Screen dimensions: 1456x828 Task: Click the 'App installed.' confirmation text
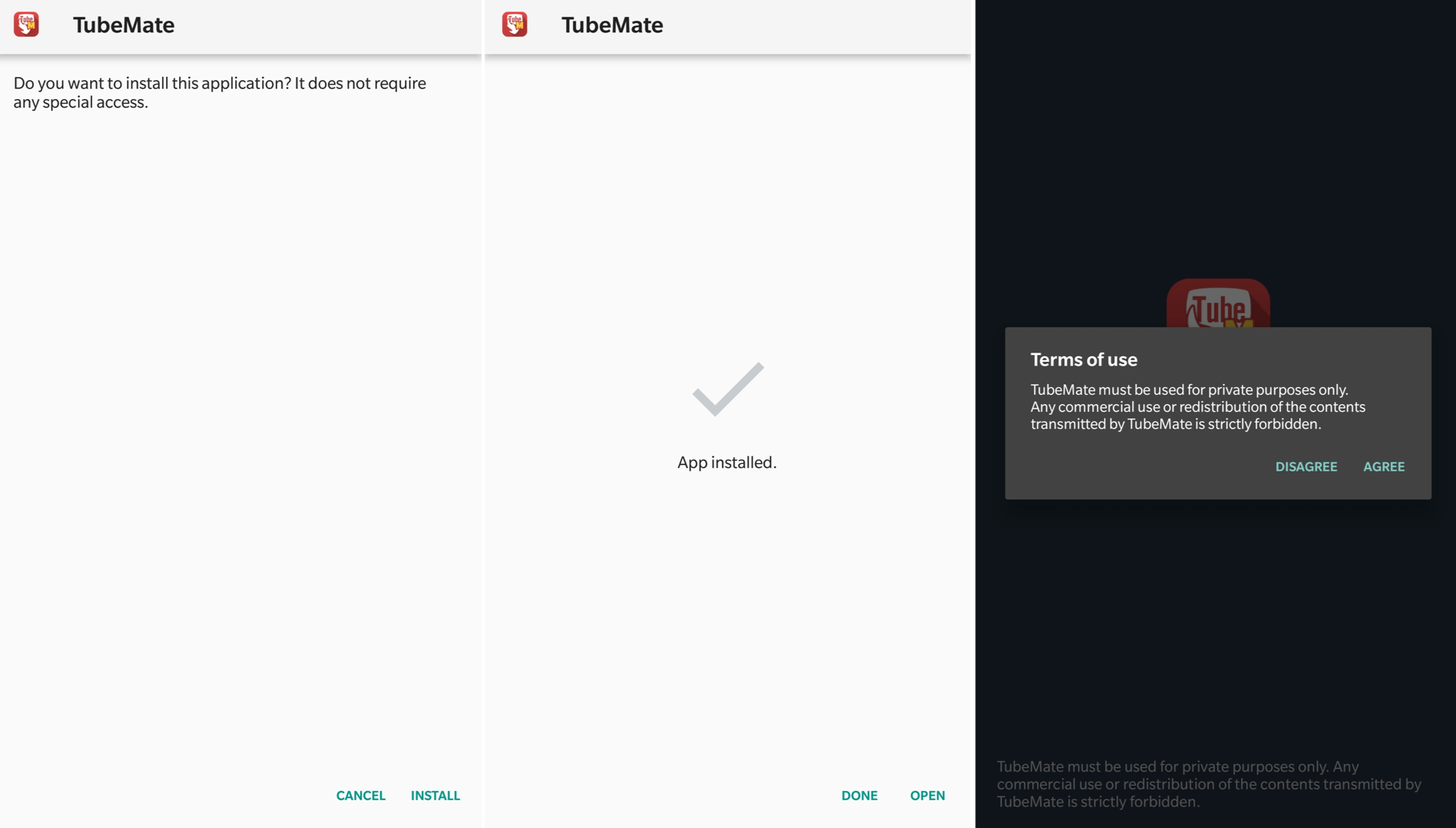click(727, 462)
